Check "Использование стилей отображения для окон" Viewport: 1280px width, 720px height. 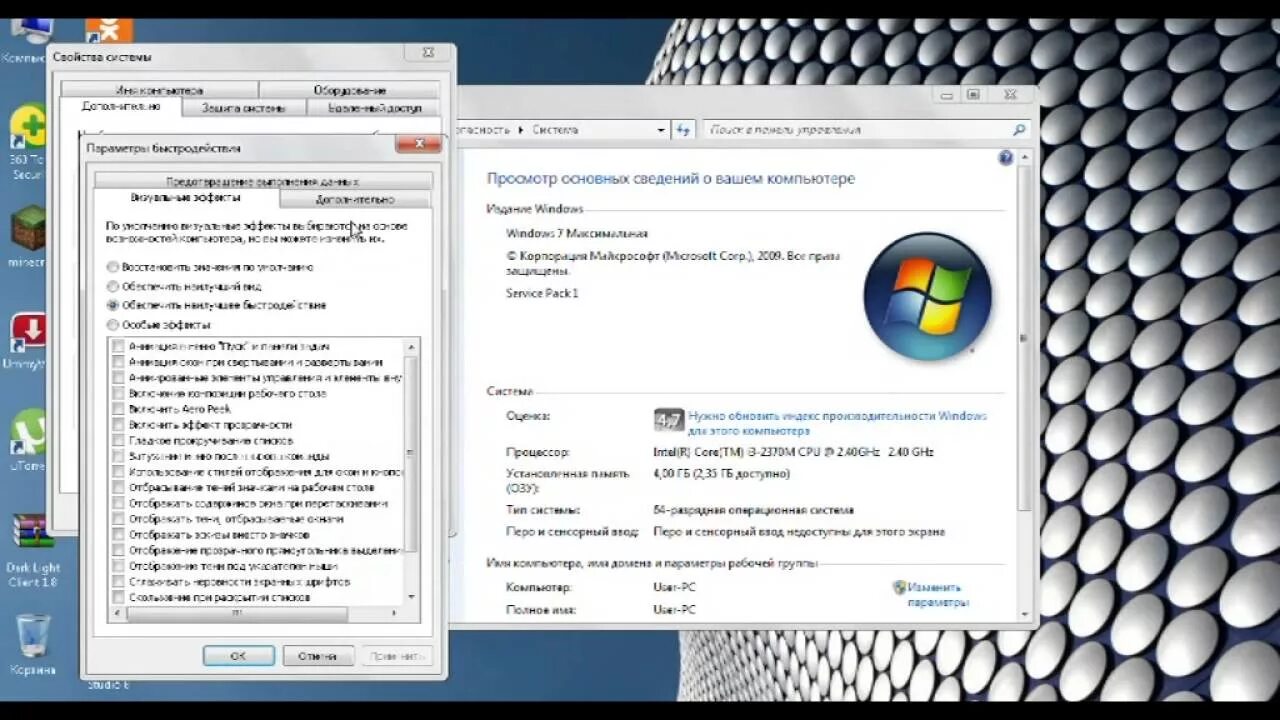(x=118, y=472)
